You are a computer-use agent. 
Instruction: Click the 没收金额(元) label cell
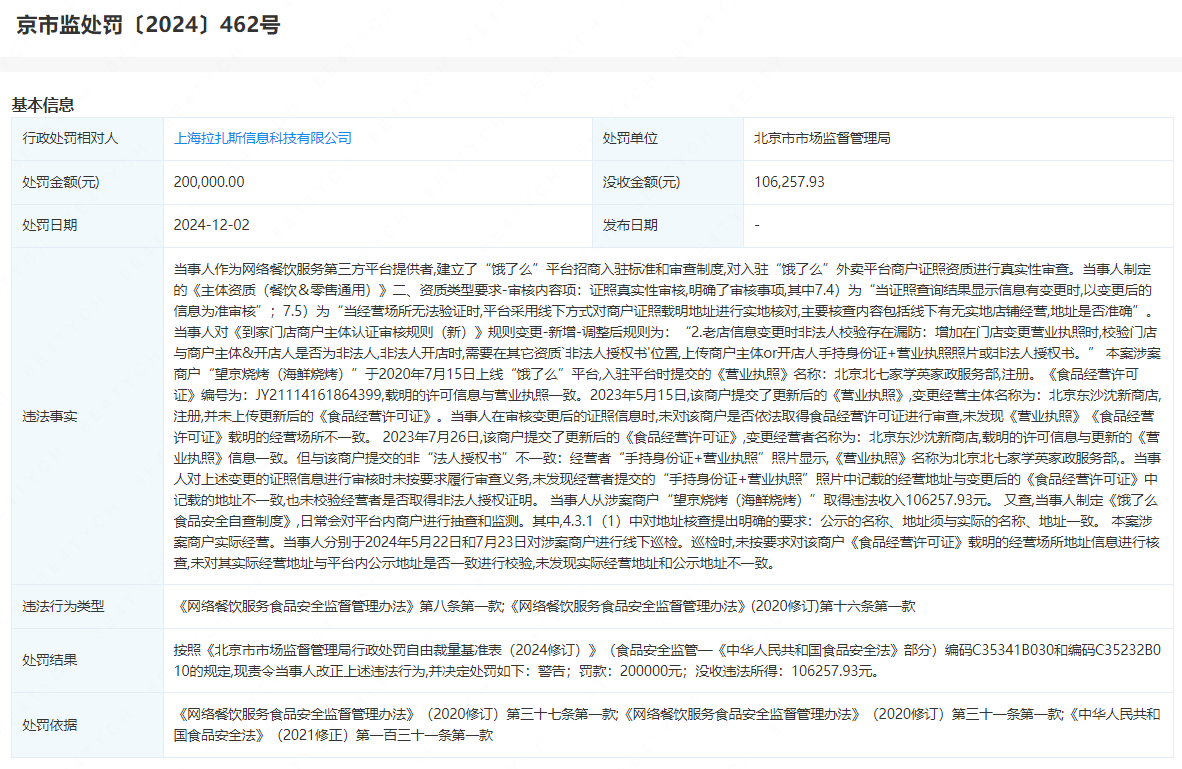(x=641, y=182)
